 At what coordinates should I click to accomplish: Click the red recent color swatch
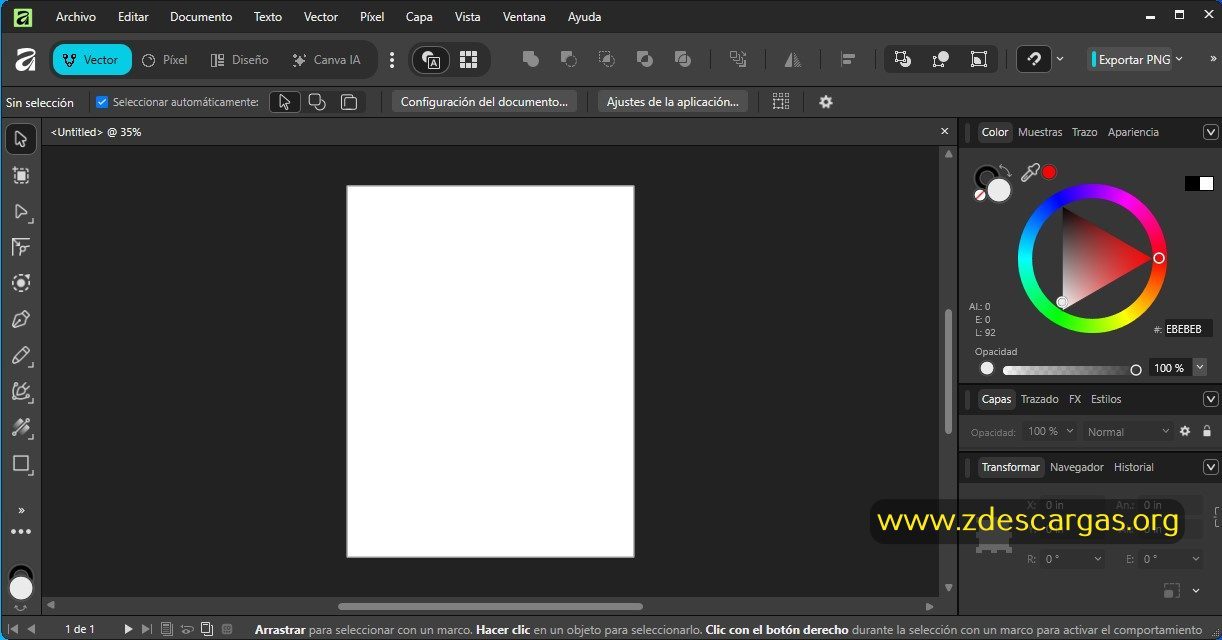[1049, 172]
